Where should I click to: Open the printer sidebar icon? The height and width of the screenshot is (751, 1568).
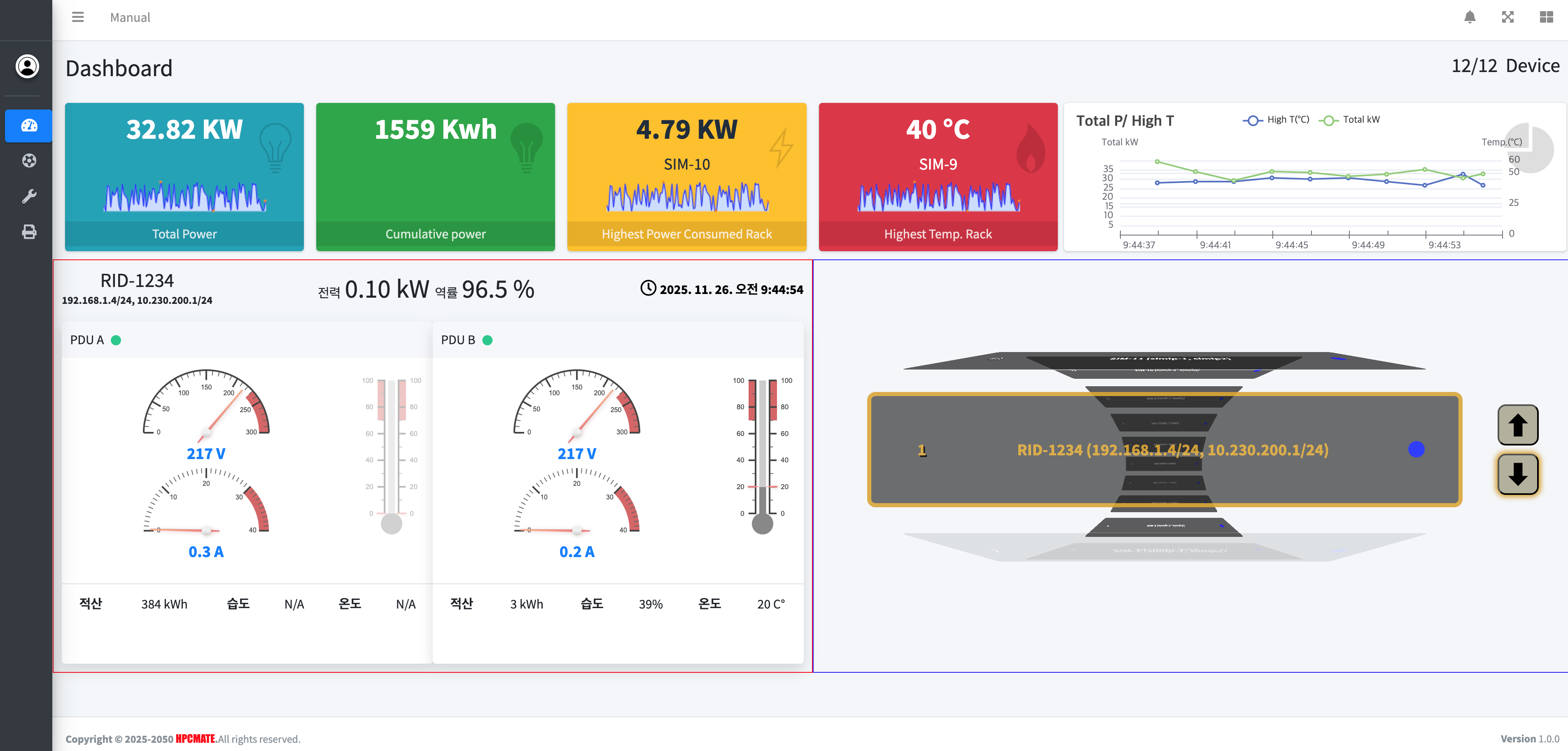[x=28, y=232]
